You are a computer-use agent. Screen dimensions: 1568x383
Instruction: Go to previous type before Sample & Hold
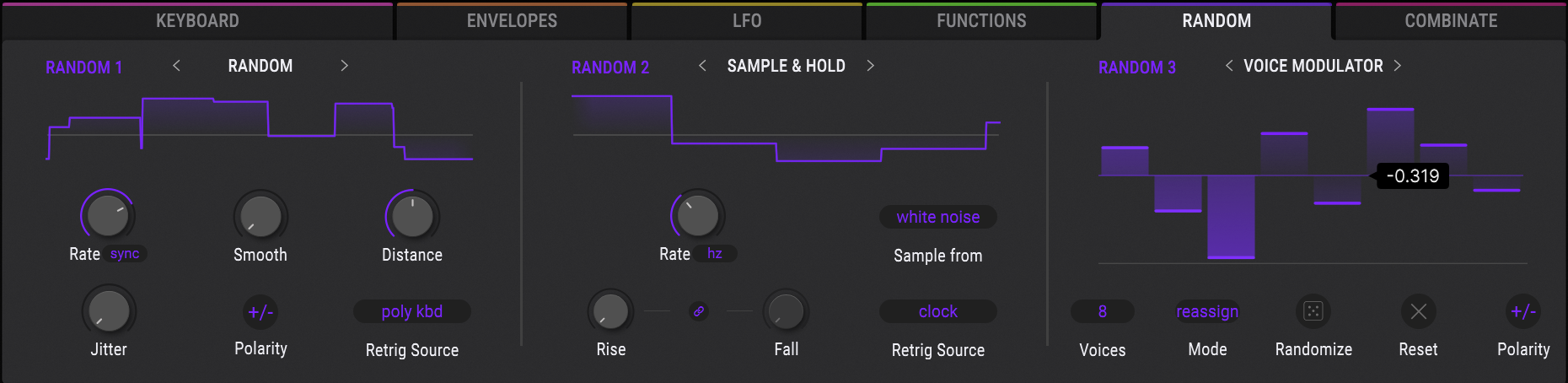[x=702, y=66]
